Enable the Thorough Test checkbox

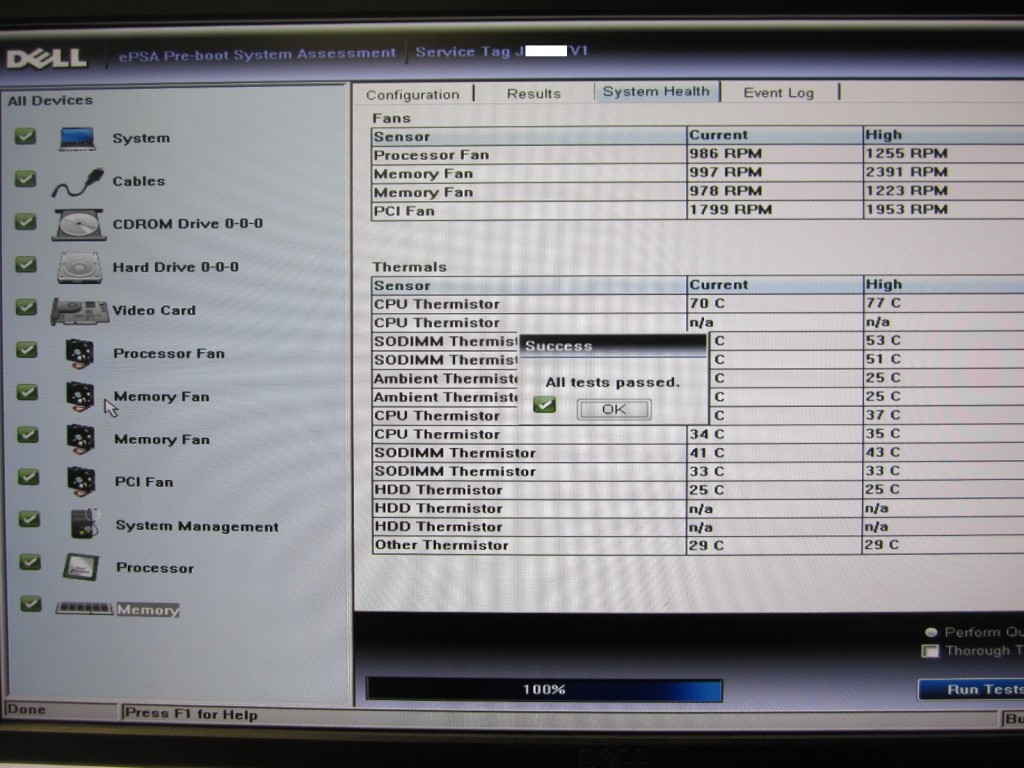(x=929, y=651)
